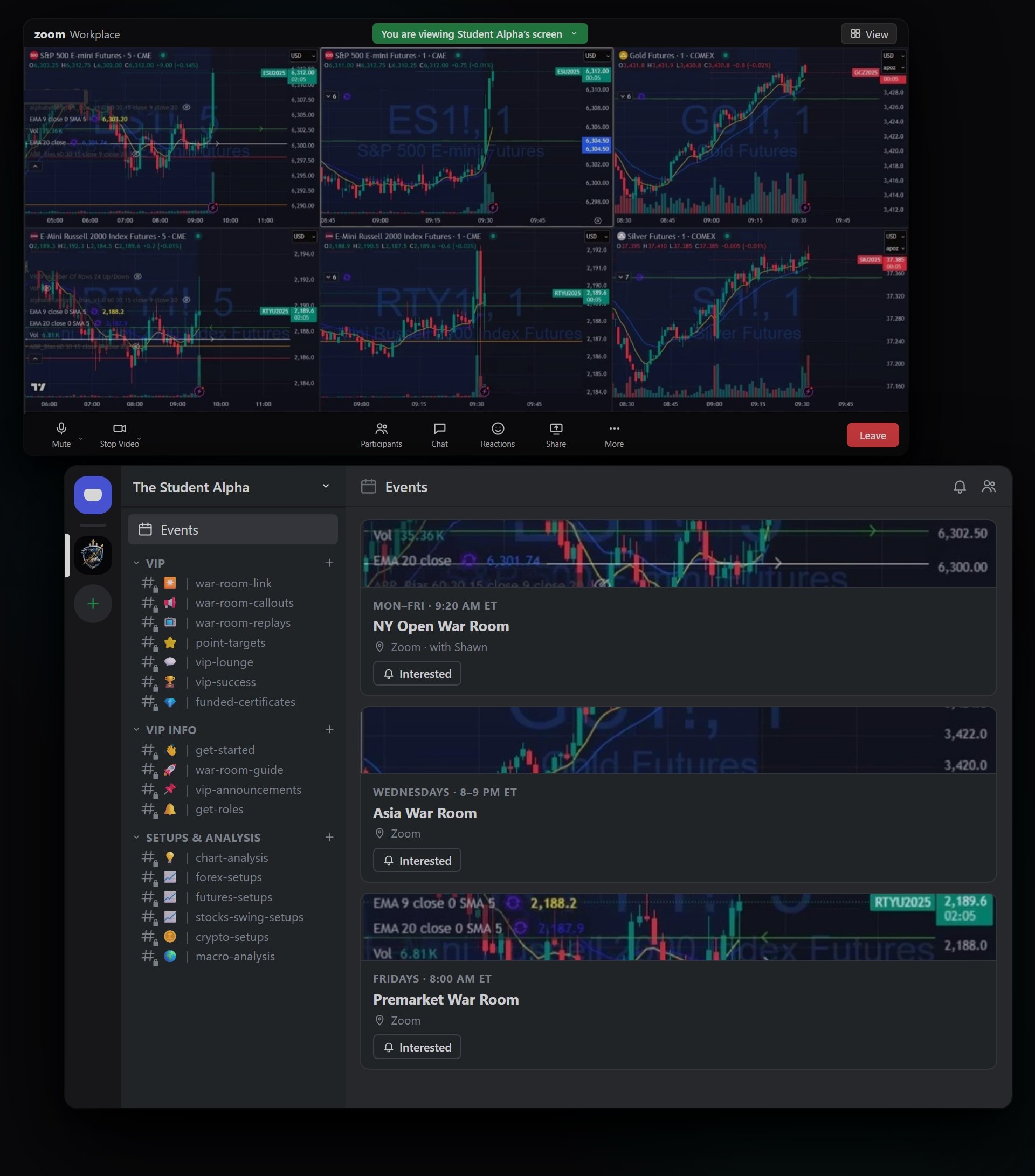Mark Interested for Asia War Room
The image size is (1035, 1176).
click(x=417, y=861)
